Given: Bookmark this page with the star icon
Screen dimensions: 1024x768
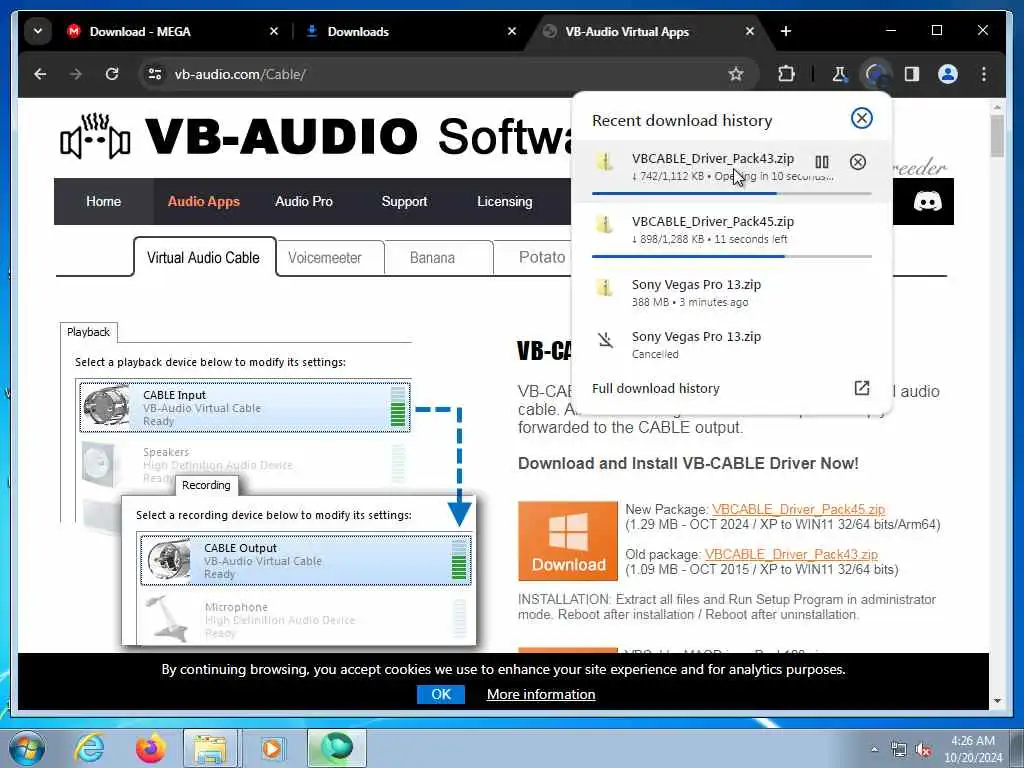Looking at the screenshot, I should [736, 74].
